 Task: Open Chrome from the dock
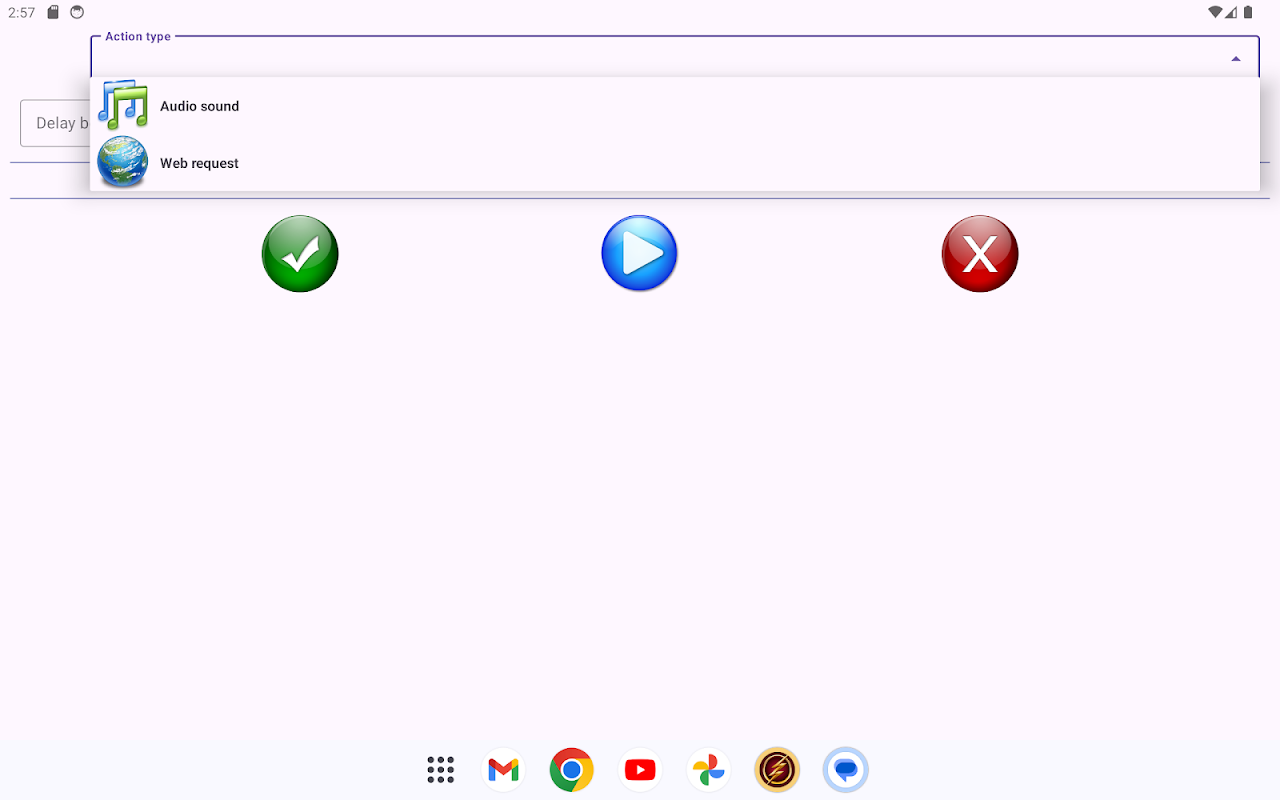572,770
